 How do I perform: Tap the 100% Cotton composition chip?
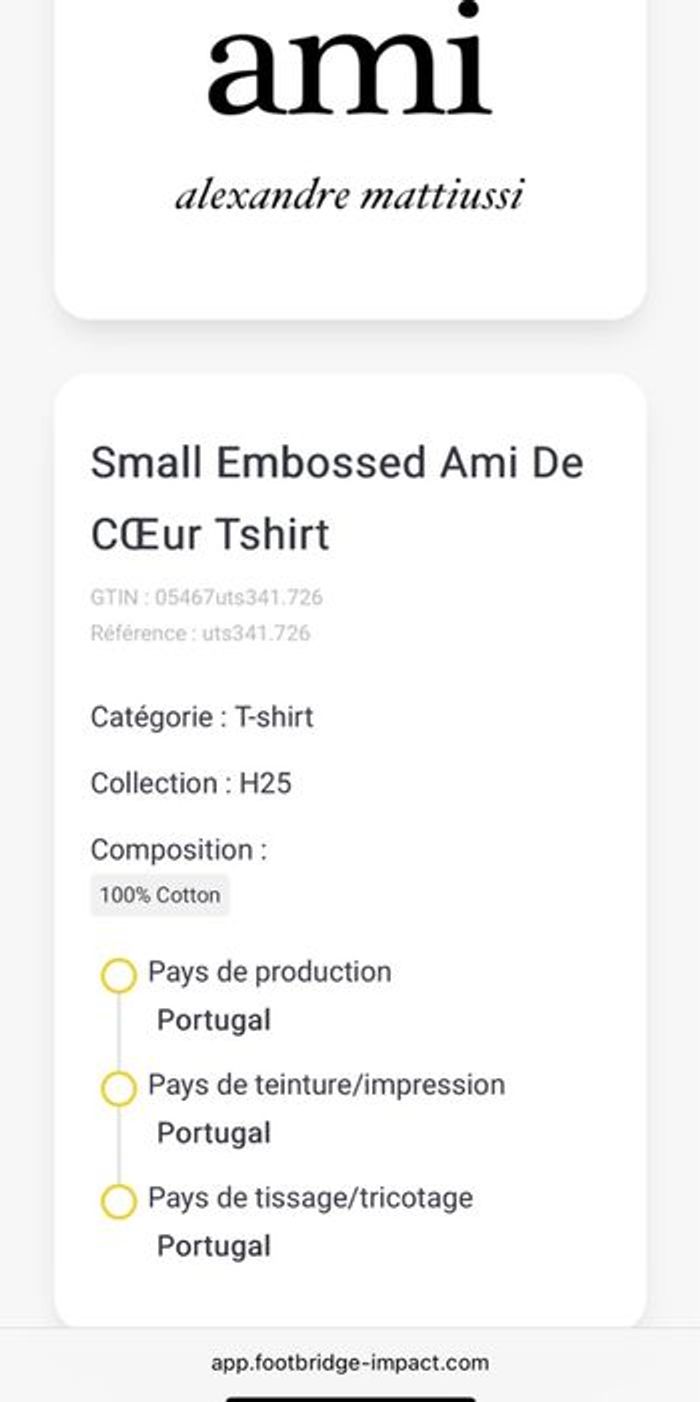tap(160, 895)
